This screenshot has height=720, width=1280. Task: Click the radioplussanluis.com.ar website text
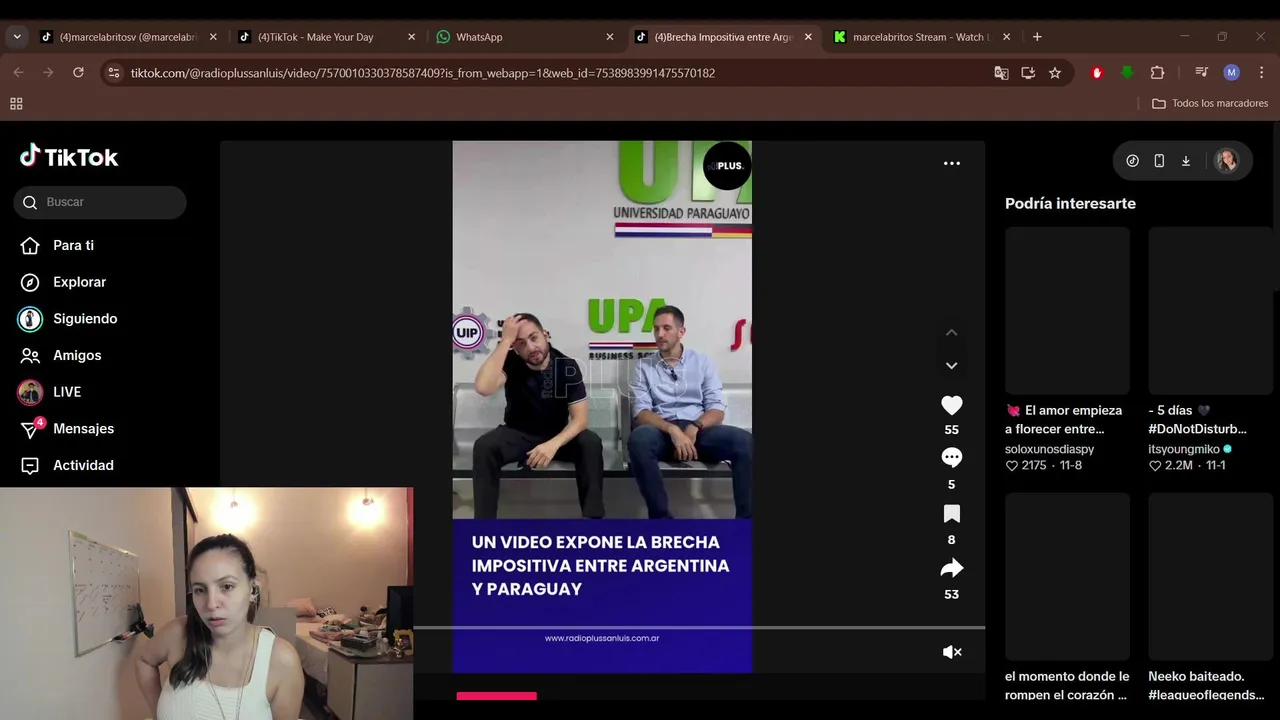pos(602,638)
